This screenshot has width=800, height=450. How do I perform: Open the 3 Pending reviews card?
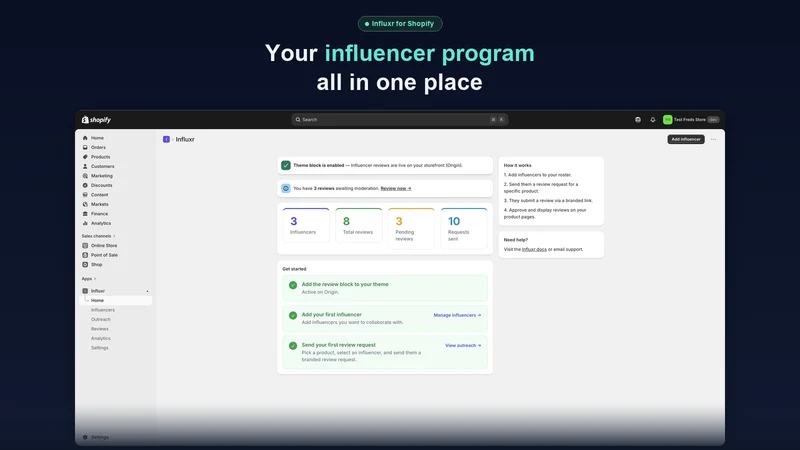click(x=411, y=228)
